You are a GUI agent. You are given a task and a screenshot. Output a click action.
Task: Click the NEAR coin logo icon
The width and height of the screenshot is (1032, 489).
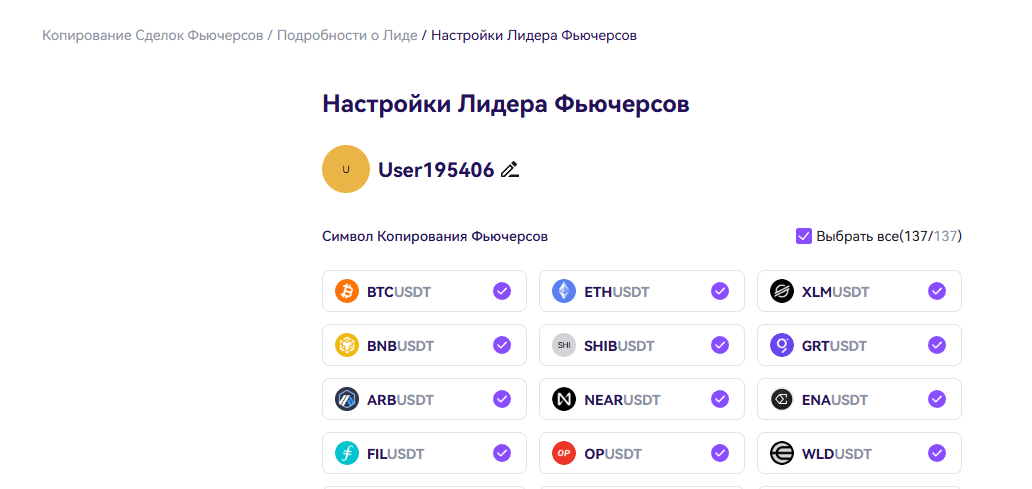[564, 399]
